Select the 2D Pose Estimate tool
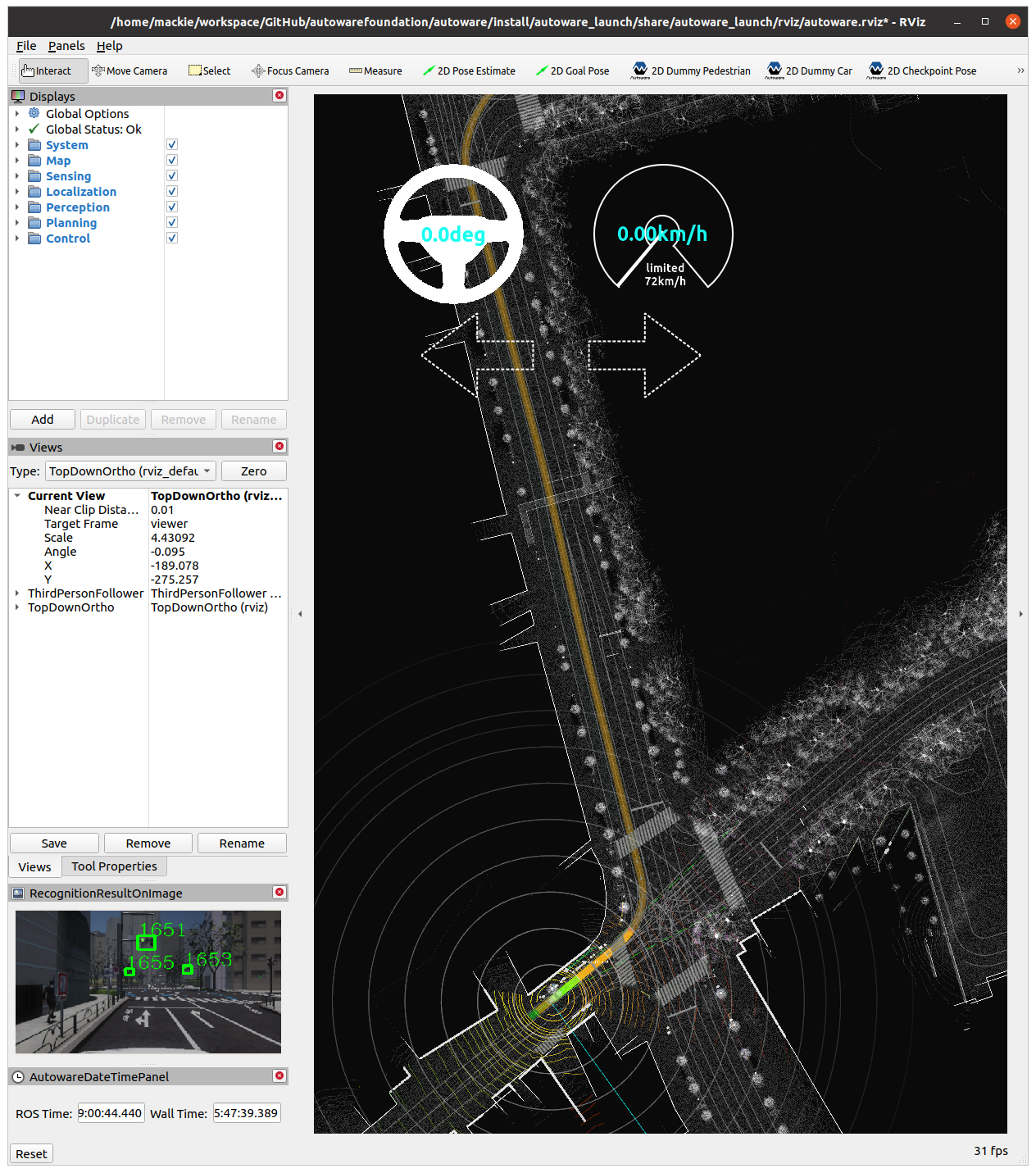This screenshot has height=1173, width=1036. click(x=469, y=71)
